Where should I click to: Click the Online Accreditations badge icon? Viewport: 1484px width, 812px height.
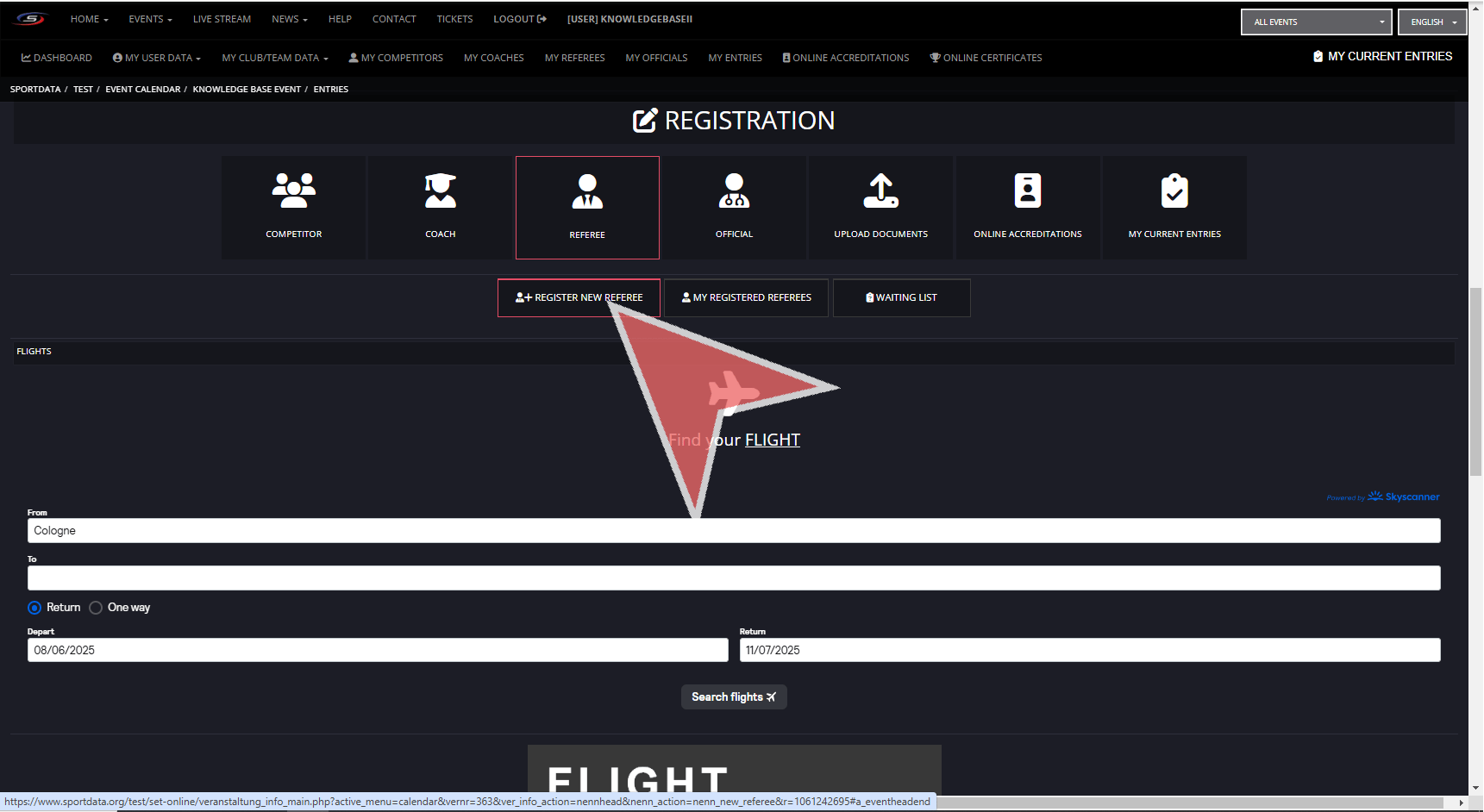(1027, 191)
